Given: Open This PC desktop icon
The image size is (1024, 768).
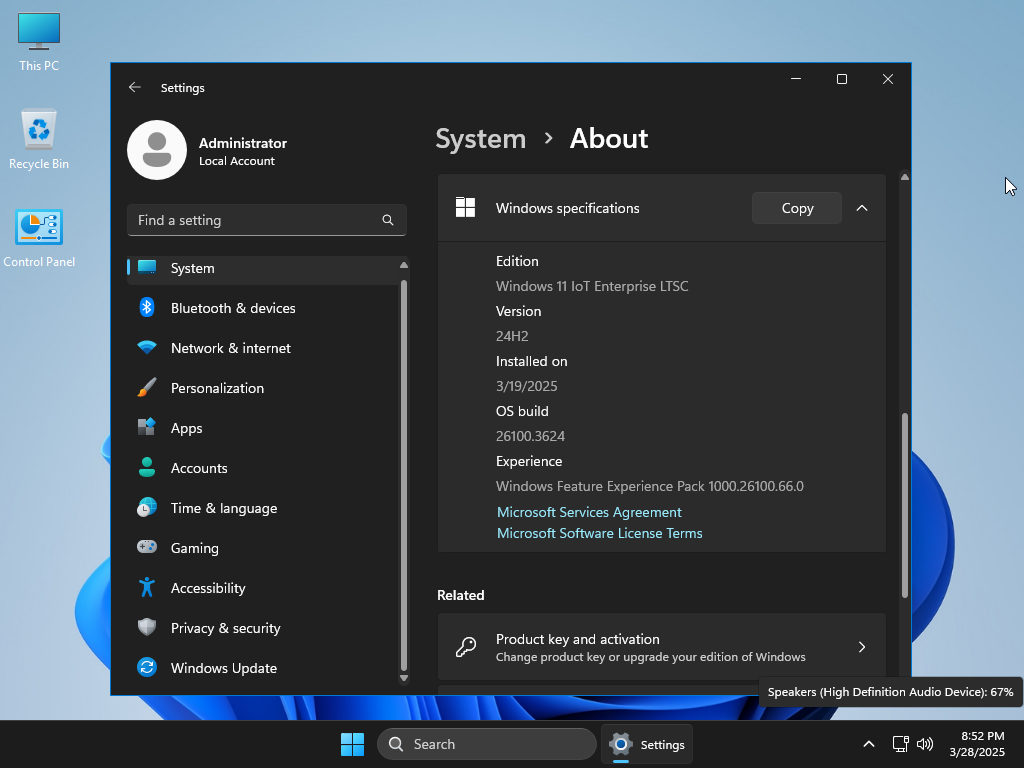Looking at the screenshot, I should coord(39,40).
